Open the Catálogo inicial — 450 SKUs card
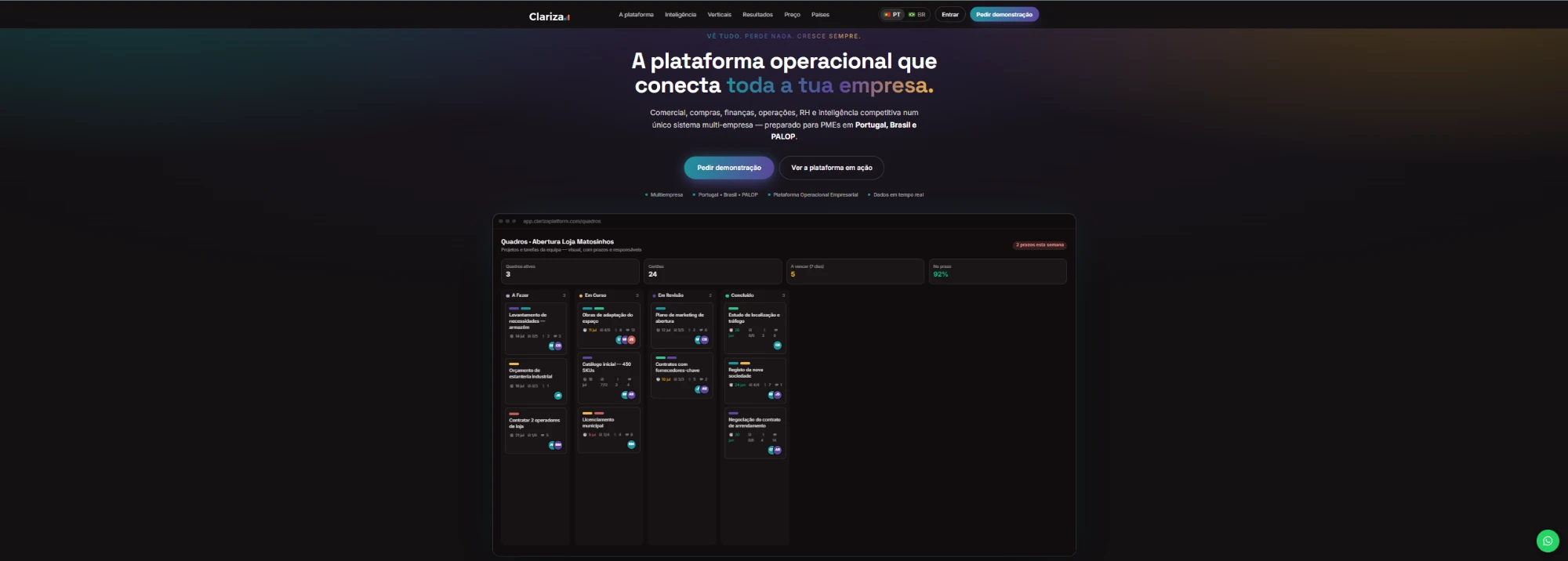1568x561 pixels. (608, 378)
